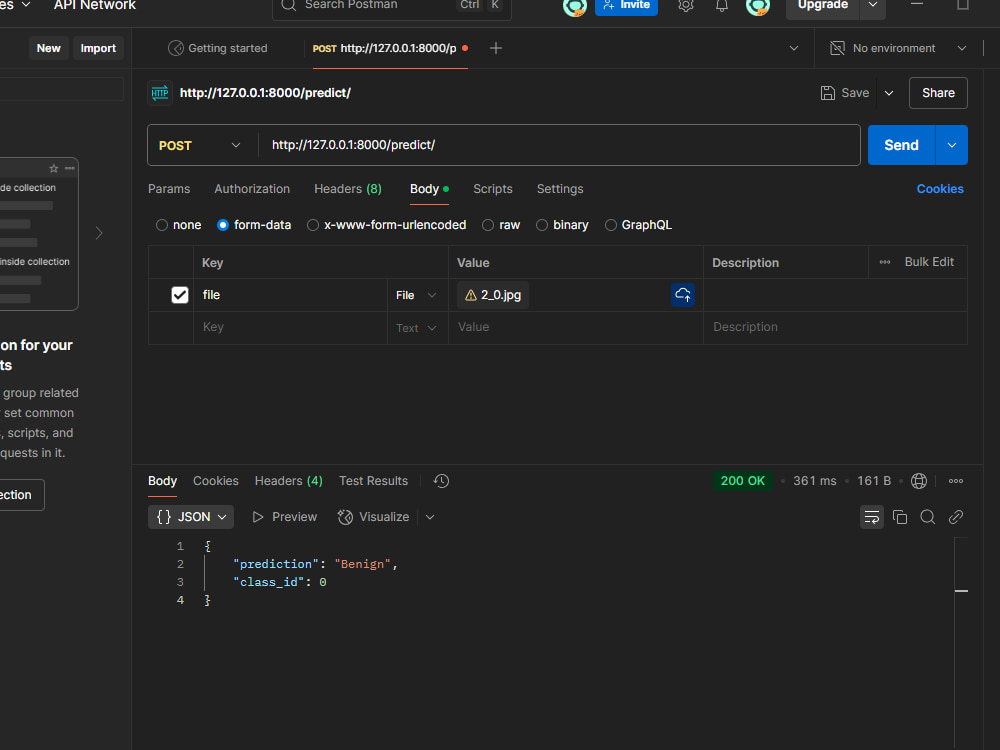Click the link icon in response toolbar
This screenshot has width=1000, height=750.
955,517
